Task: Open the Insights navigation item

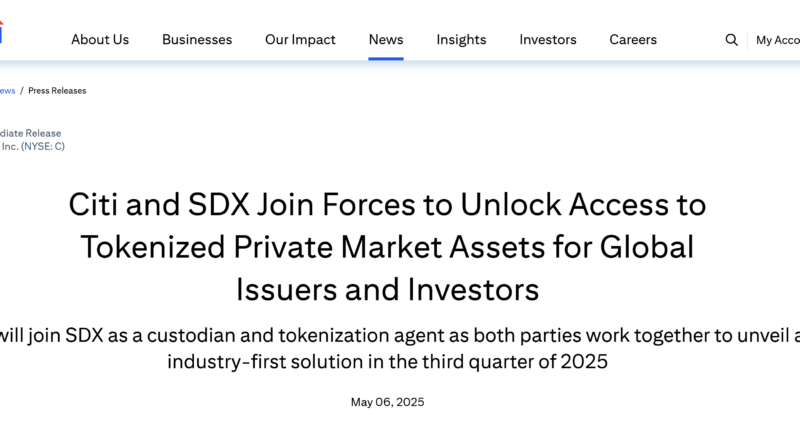Action: pyautogui.click(x=461, y=40)
